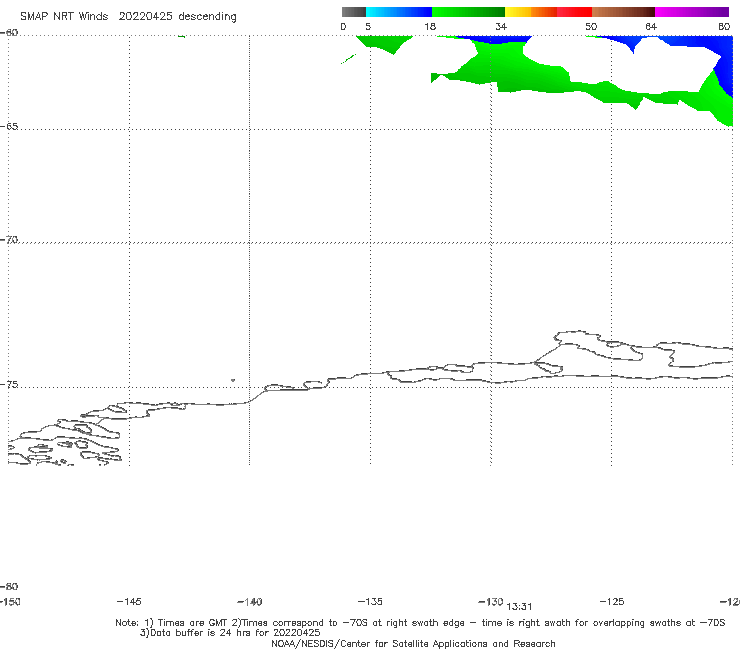Viewport: 740px width, 650px height.
Task: Click the 13:31 swath time label
Action: (x=519, y=607)
